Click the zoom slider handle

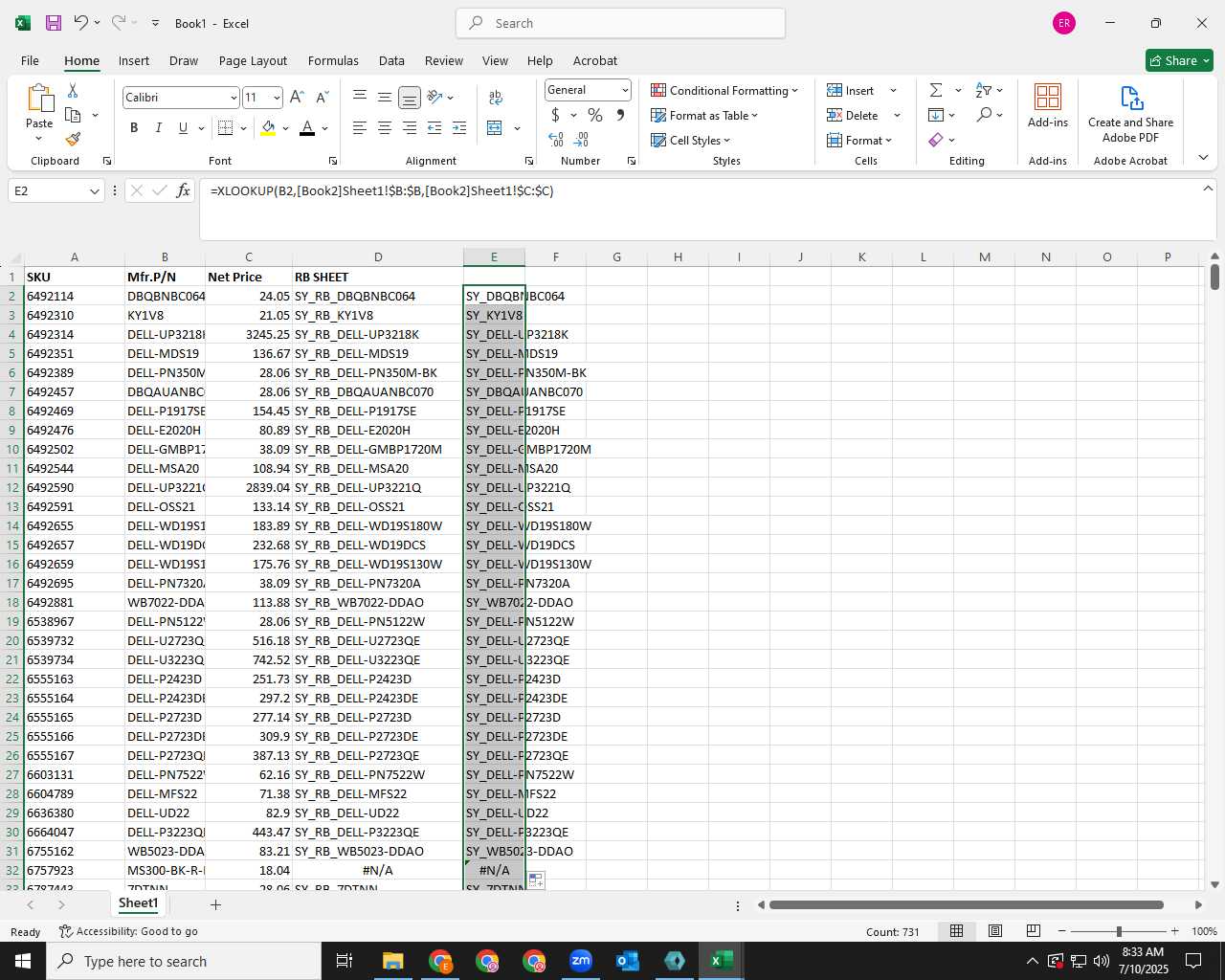pyautogui.click(x=1118, y=931)
